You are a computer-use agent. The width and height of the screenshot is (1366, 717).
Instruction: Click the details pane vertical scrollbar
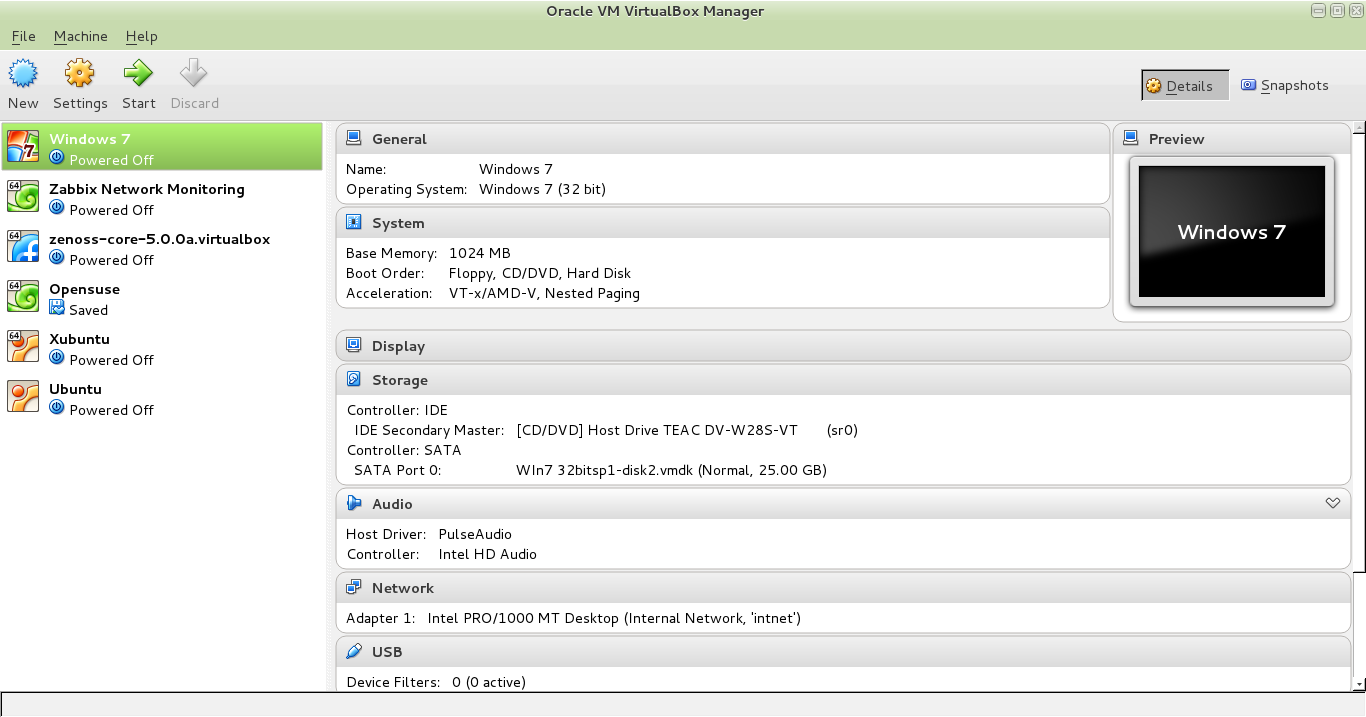1358,353
